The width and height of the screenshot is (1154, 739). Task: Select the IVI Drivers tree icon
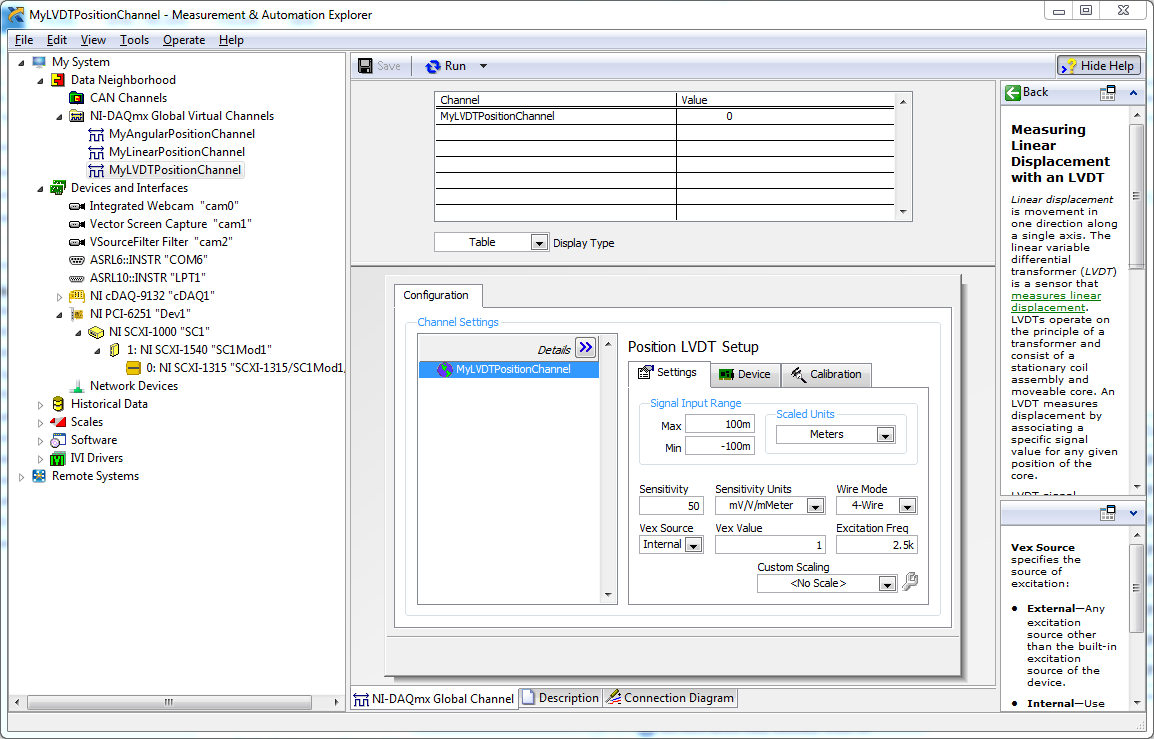tap(58, 458)
